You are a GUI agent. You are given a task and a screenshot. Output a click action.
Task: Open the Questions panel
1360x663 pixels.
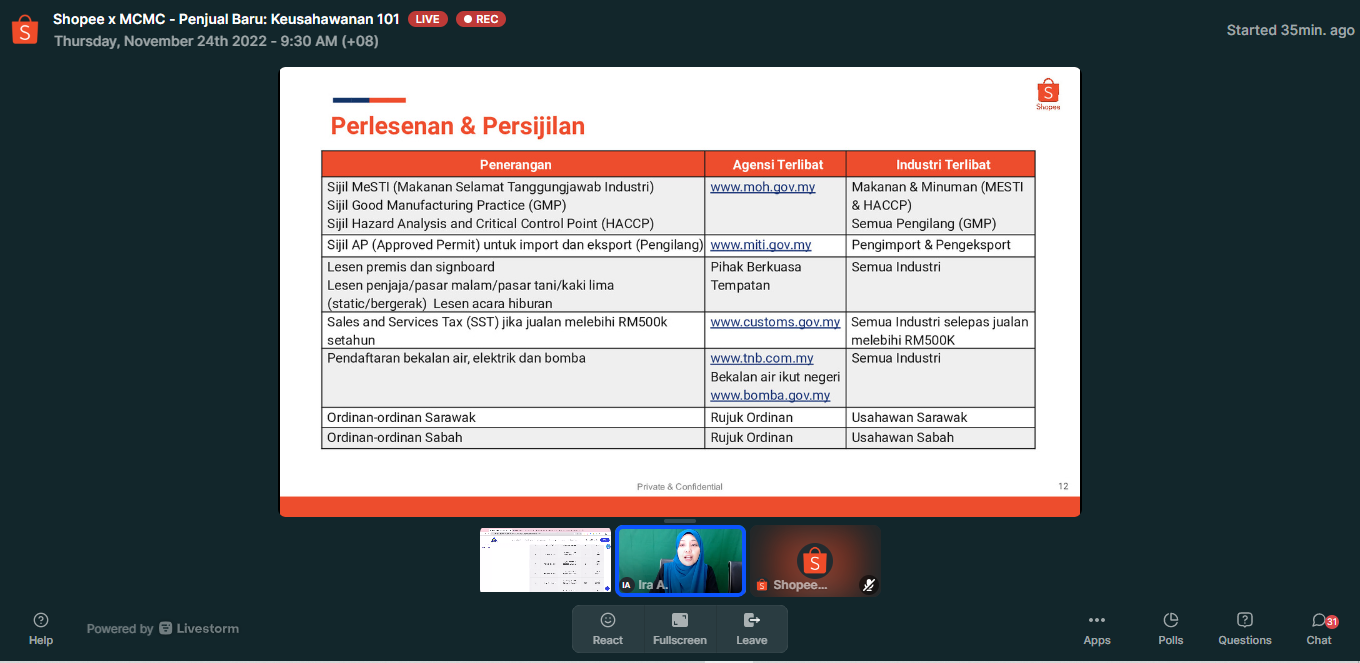tap(1245, 629)
